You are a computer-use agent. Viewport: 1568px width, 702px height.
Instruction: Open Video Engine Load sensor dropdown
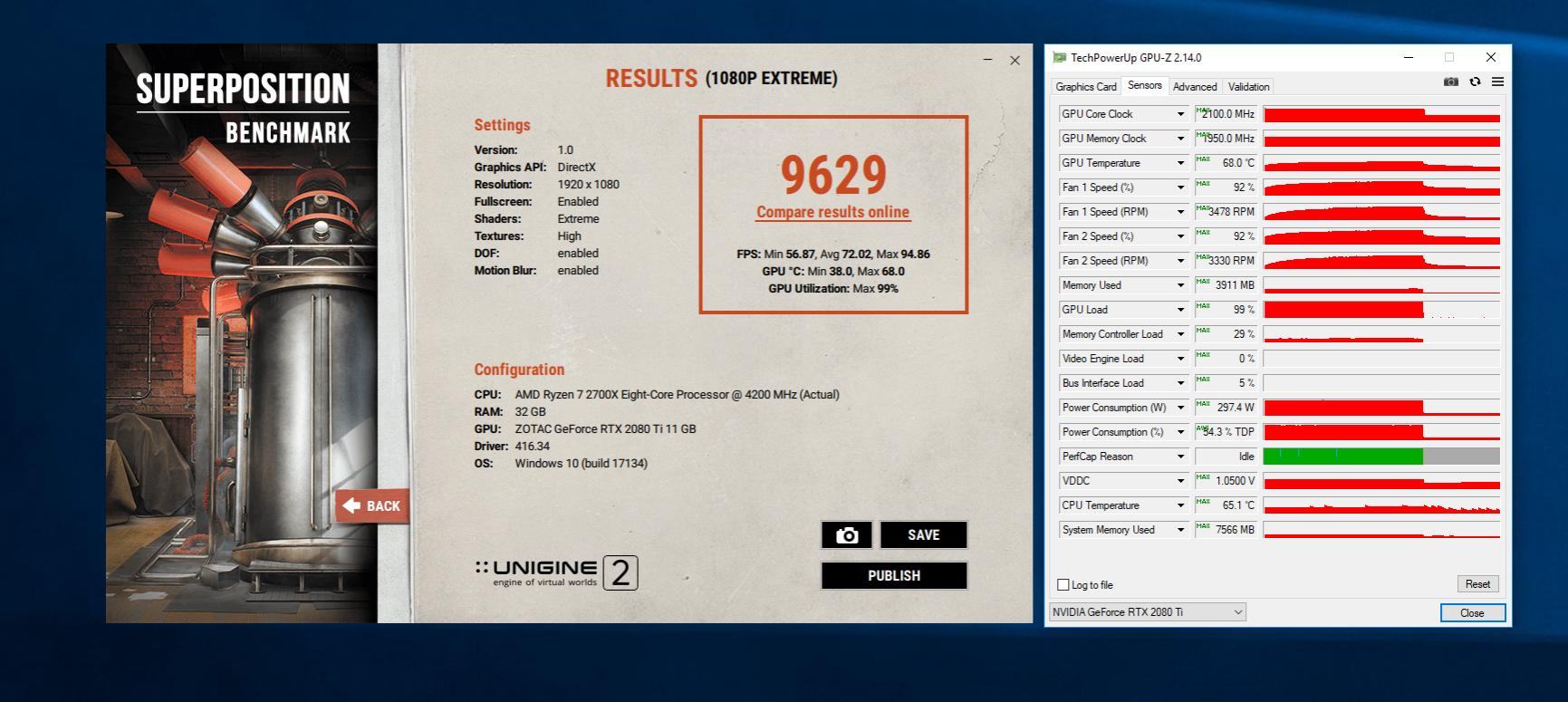click(1180, 359)
